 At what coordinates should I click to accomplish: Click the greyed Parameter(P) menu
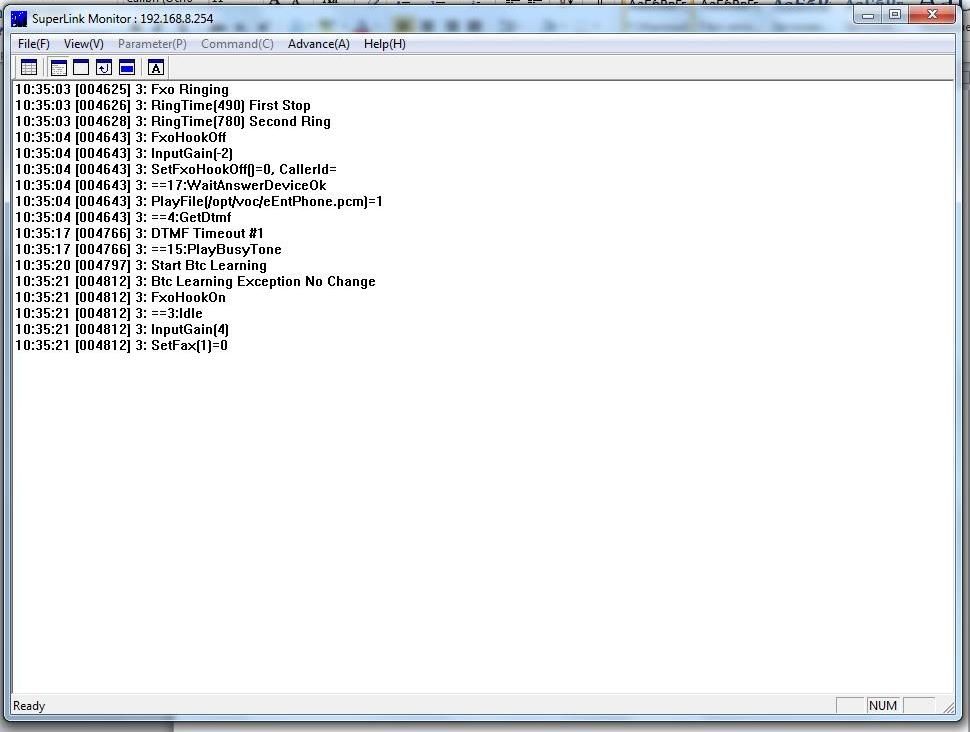click(152, 44)
